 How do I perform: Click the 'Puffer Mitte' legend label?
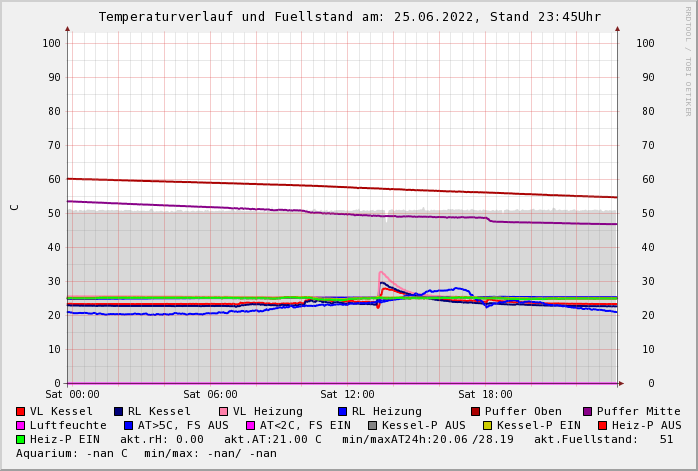(639, 411)
